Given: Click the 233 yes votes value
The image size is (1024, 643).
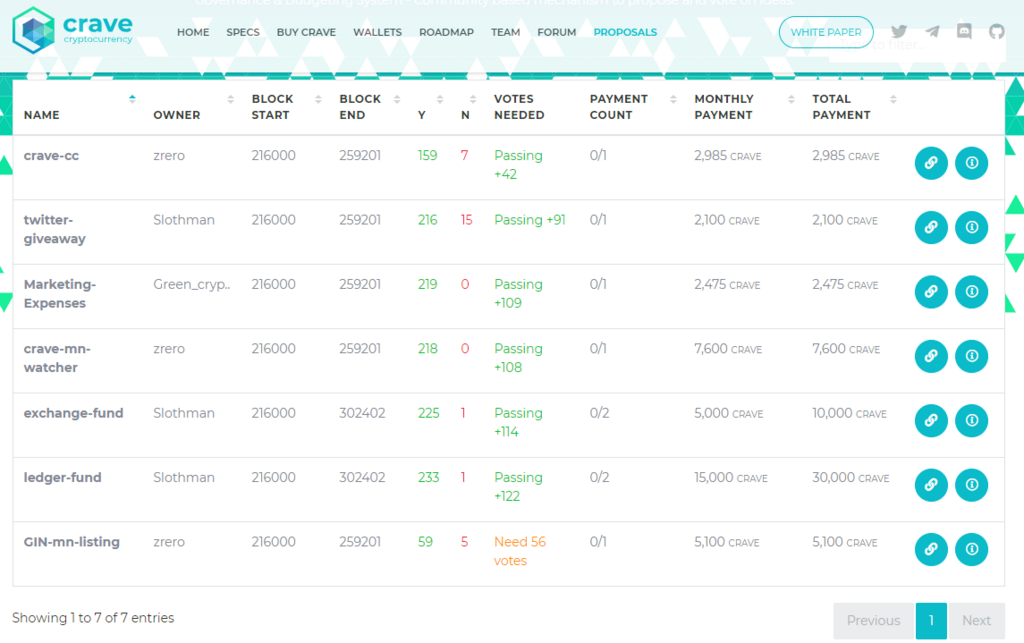Looking at the screenshot, I should tap(428, 478).
